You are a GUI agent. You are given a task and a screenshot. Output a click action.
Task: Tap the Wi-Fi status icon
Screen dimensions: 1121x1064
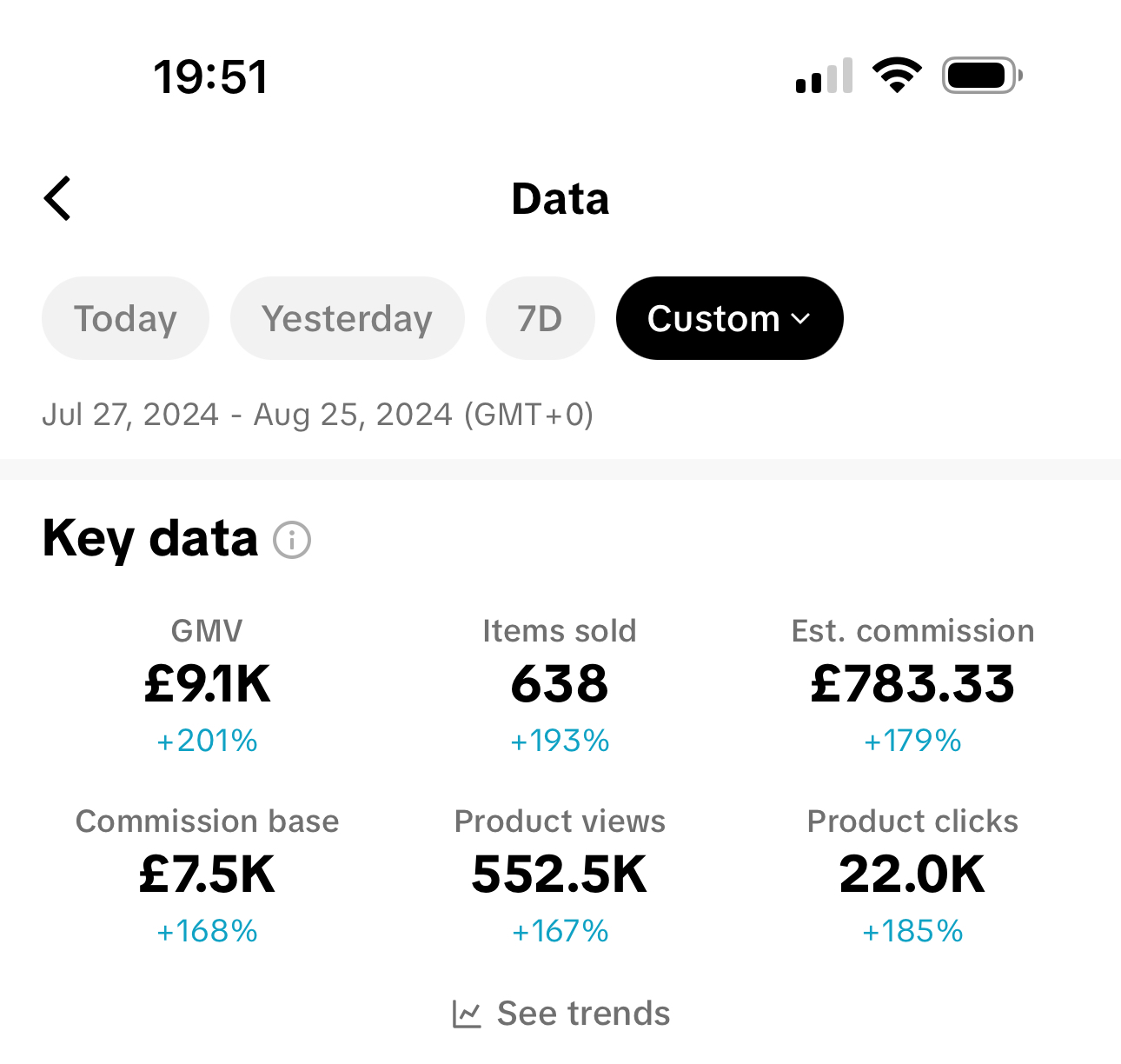898,76
